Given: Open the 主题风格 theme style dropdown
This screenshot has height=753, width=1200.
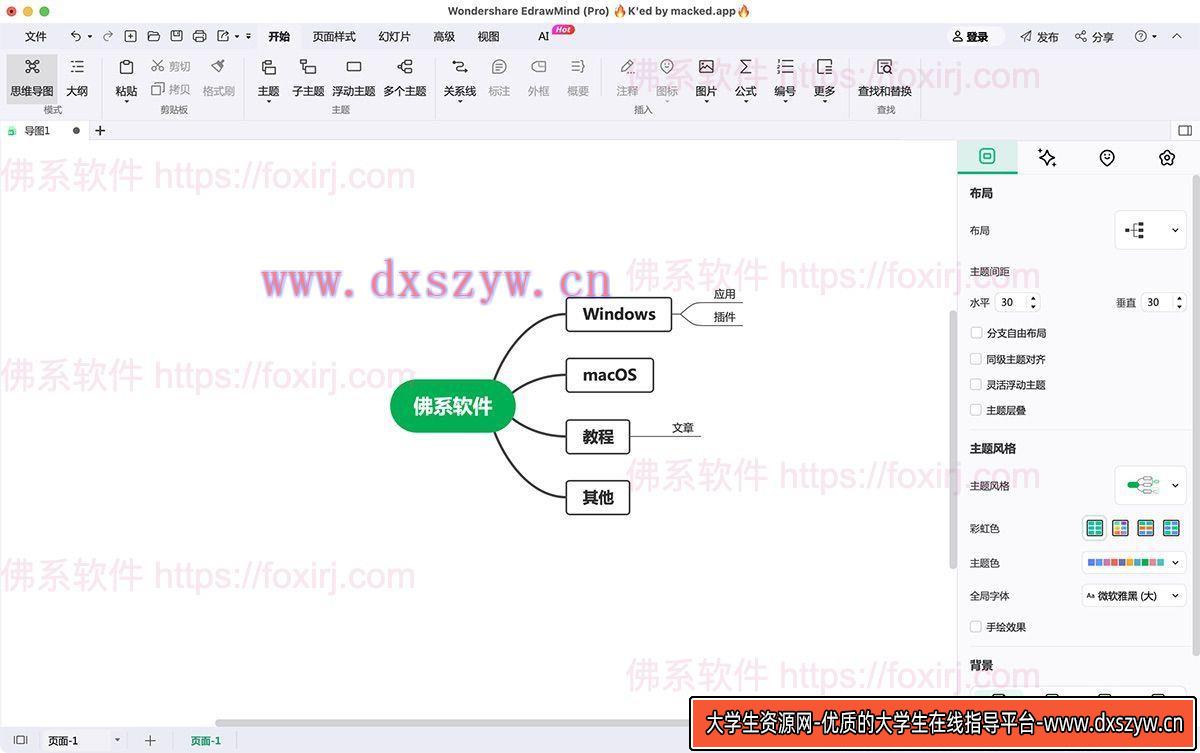Looking at the screenshot, I should tap(1150, 486).
